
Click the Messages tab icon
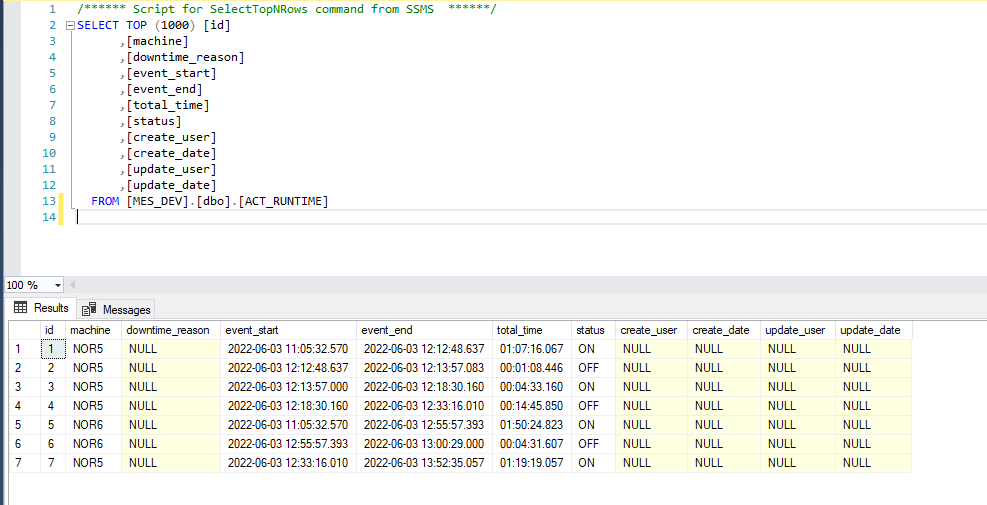(89, 309)
